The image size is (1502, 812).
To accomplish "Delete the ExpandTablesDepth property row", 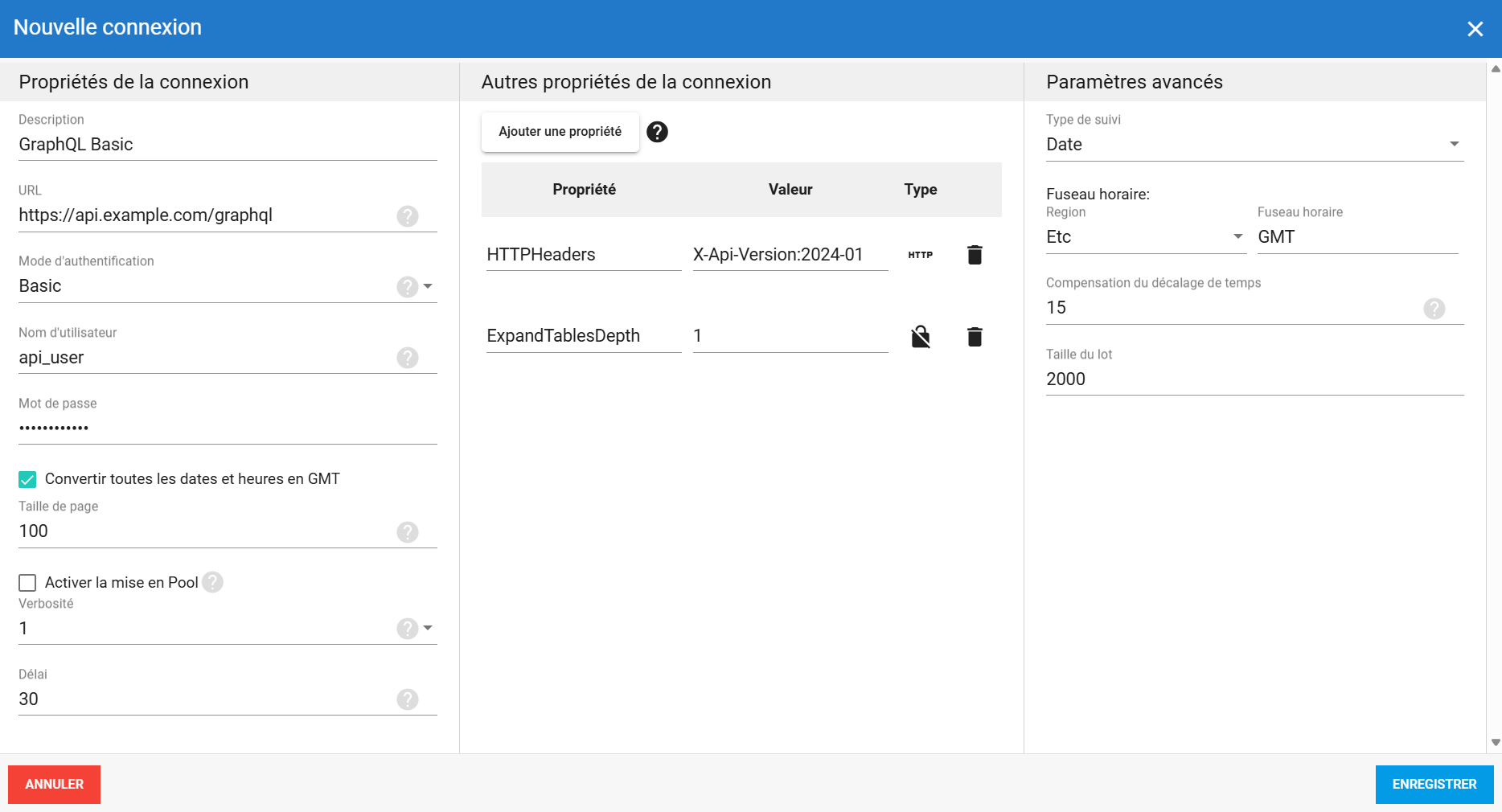I will click(975, 336).
